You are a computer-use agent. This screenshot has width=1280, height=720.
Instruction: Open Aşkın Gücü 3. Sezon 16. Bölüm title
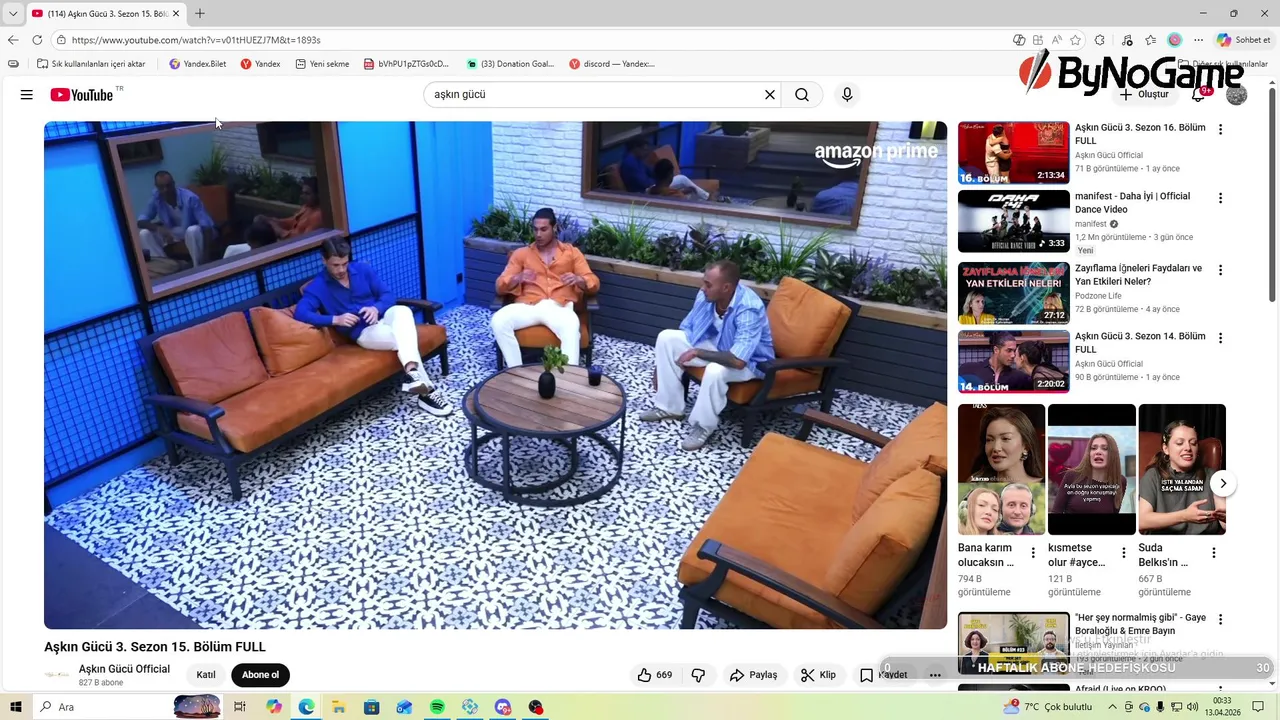point(1140,134)
